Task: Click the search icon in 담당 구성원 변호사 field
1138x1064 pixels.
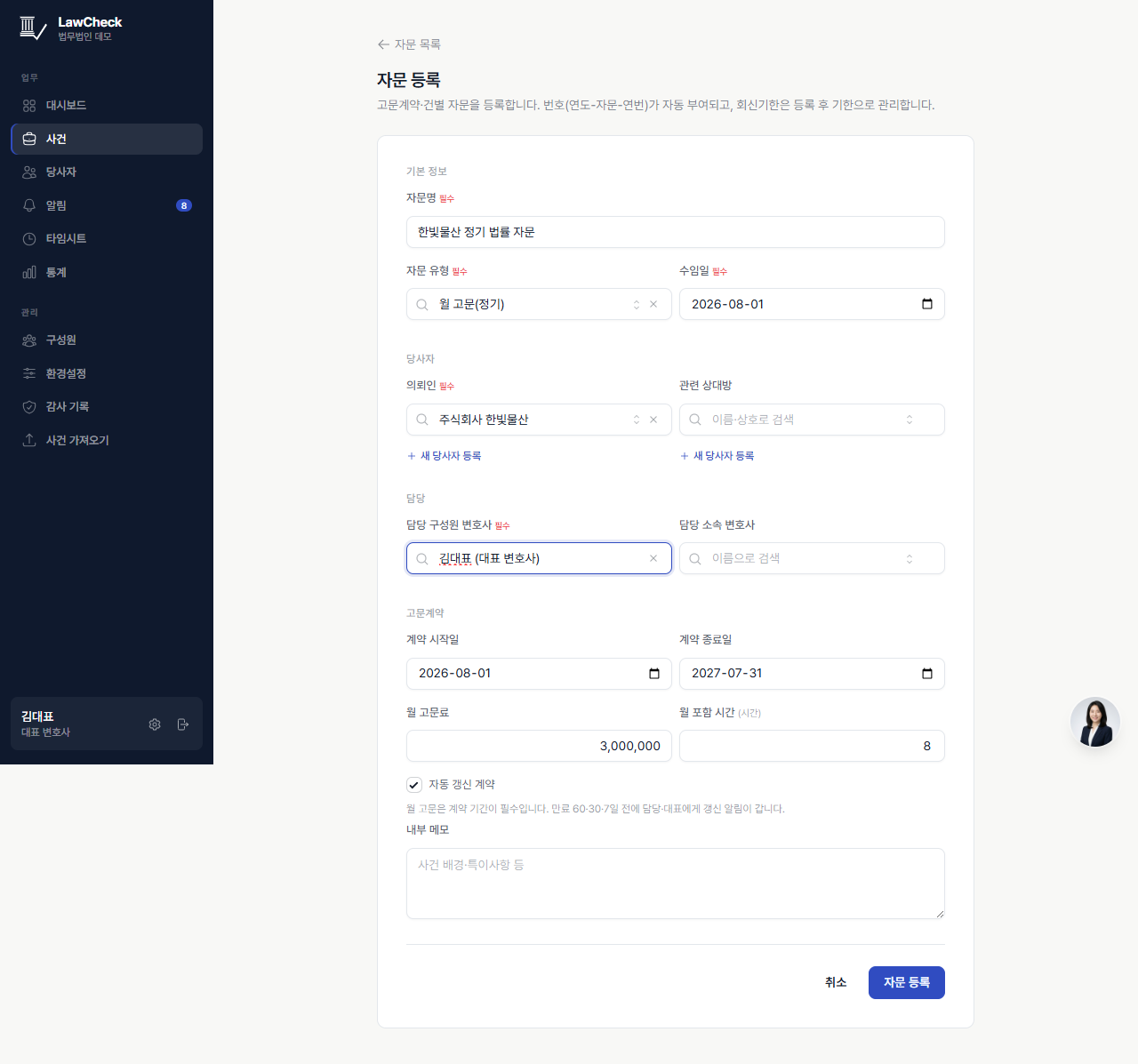Action: 422,558
